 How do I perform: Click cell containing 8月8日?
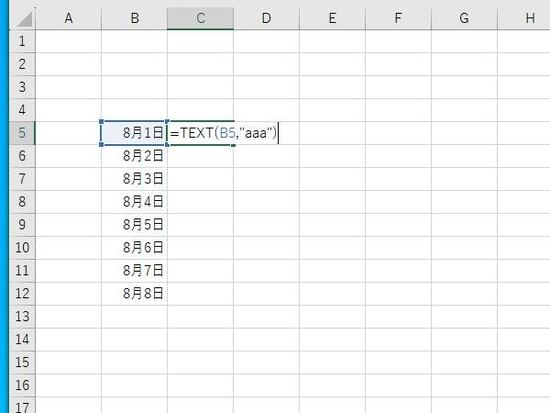pos(135,294)
